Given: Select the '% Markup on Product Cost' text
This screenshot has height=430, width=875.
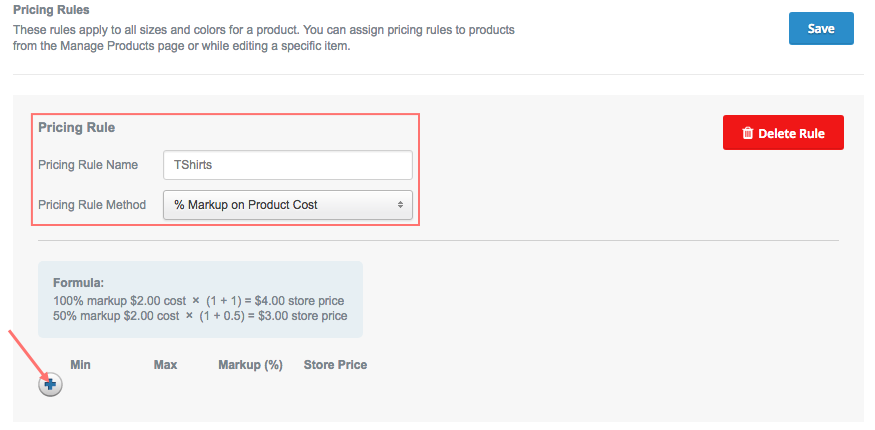Looking at the screenshot, I should (246, 205).
